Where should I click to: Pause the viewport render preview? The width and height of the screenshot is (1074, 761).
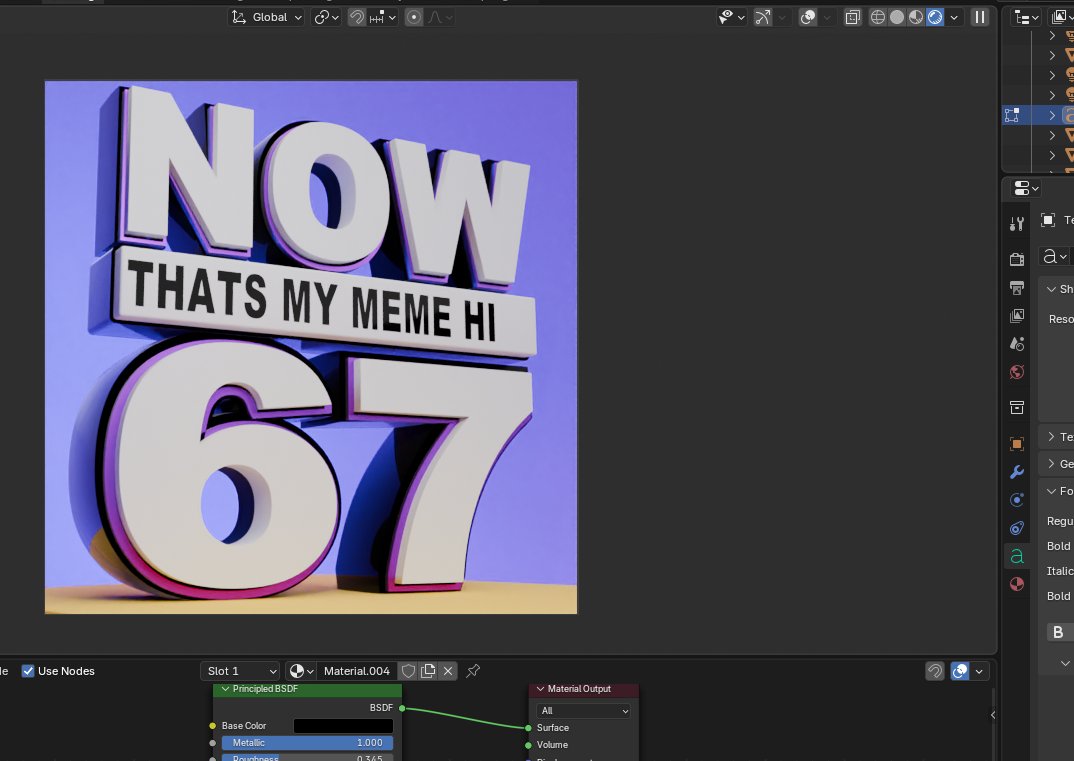980,17
